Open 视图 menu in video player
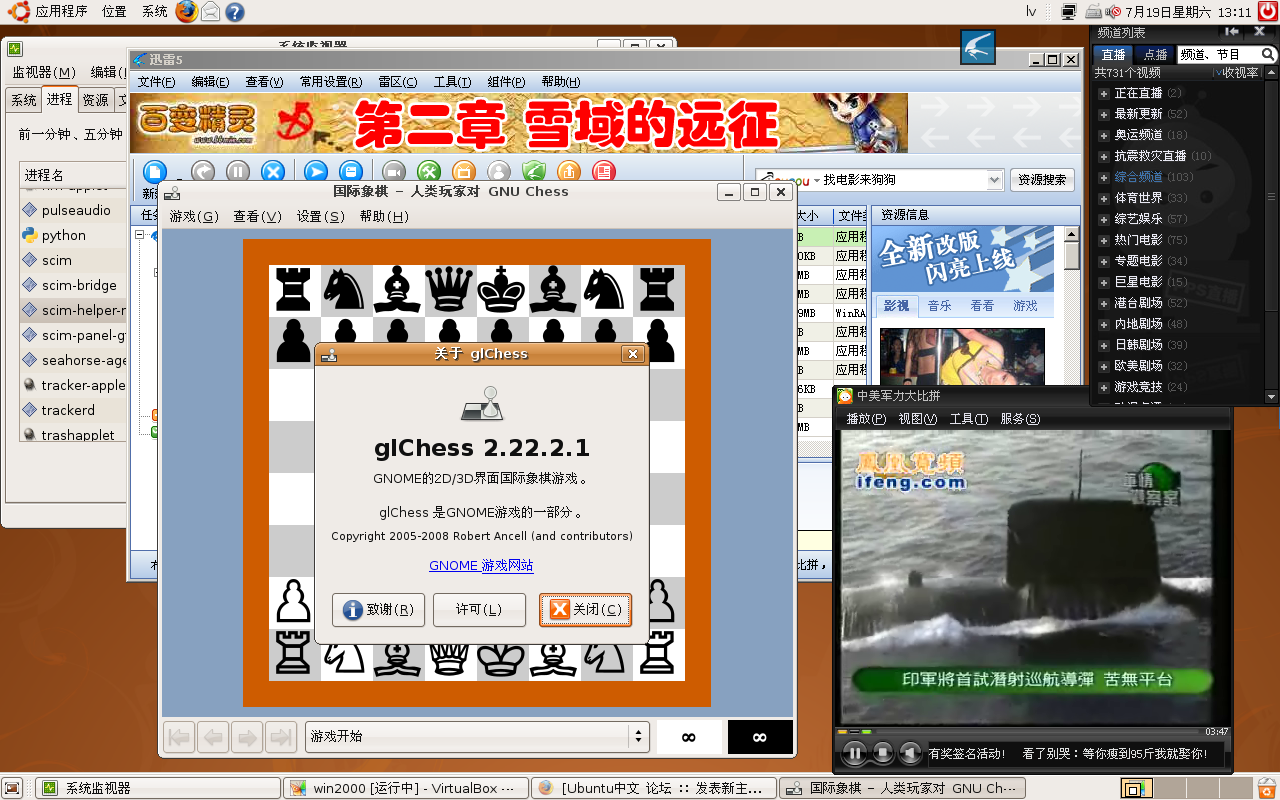The image size is (1280, 800). point(917,419)
